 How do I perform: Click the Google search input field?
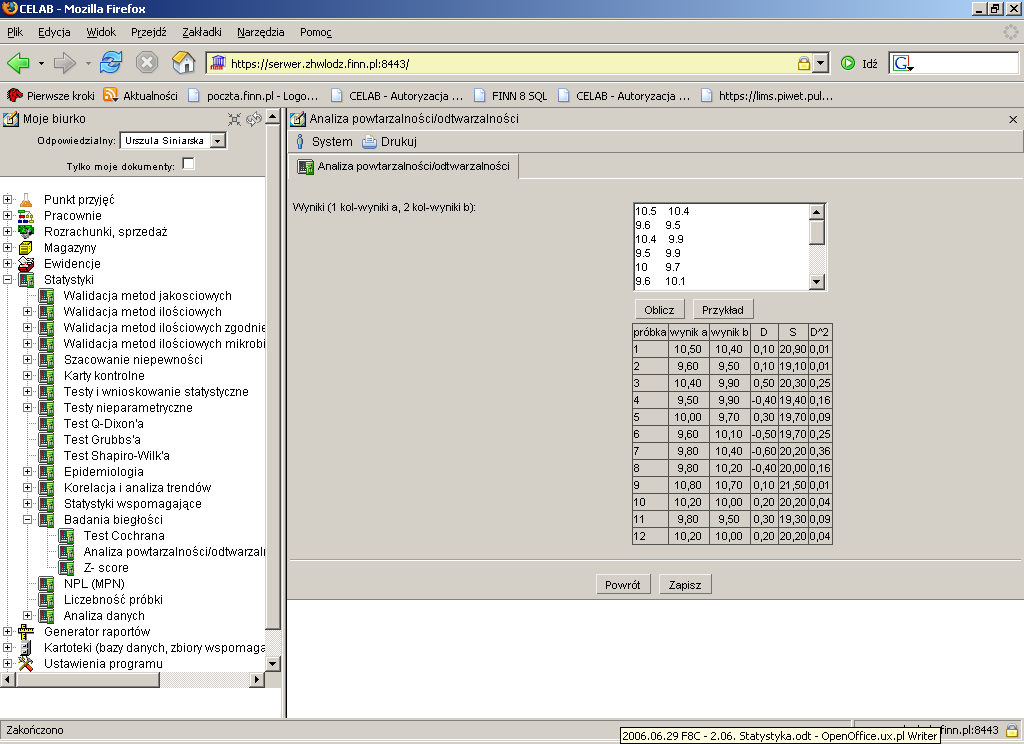point(967,63)
